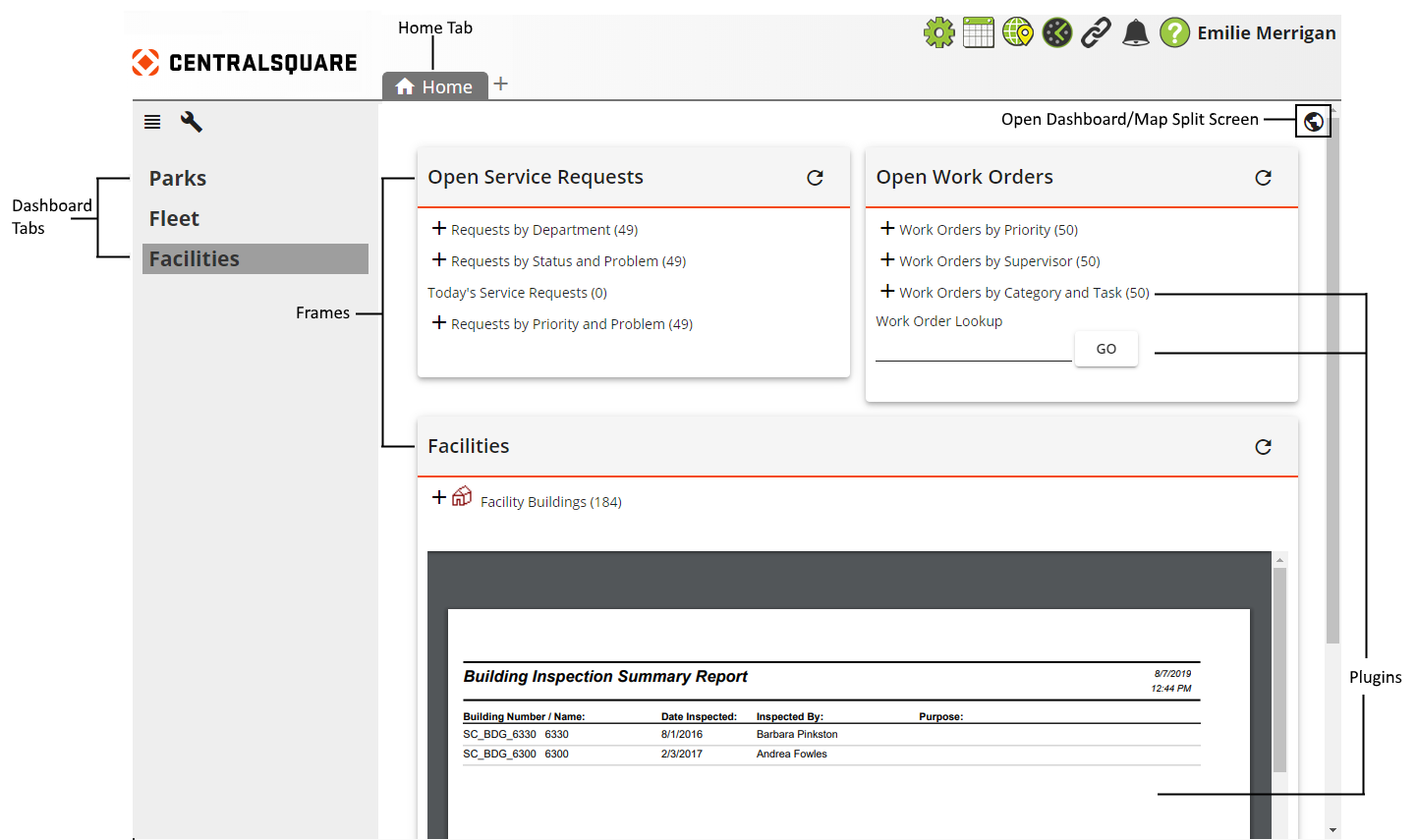Refresh the Open Work Orders frame
The height and width of the screenshot is (840, 1417).
pyautogui.click(x=1263, y=178)
